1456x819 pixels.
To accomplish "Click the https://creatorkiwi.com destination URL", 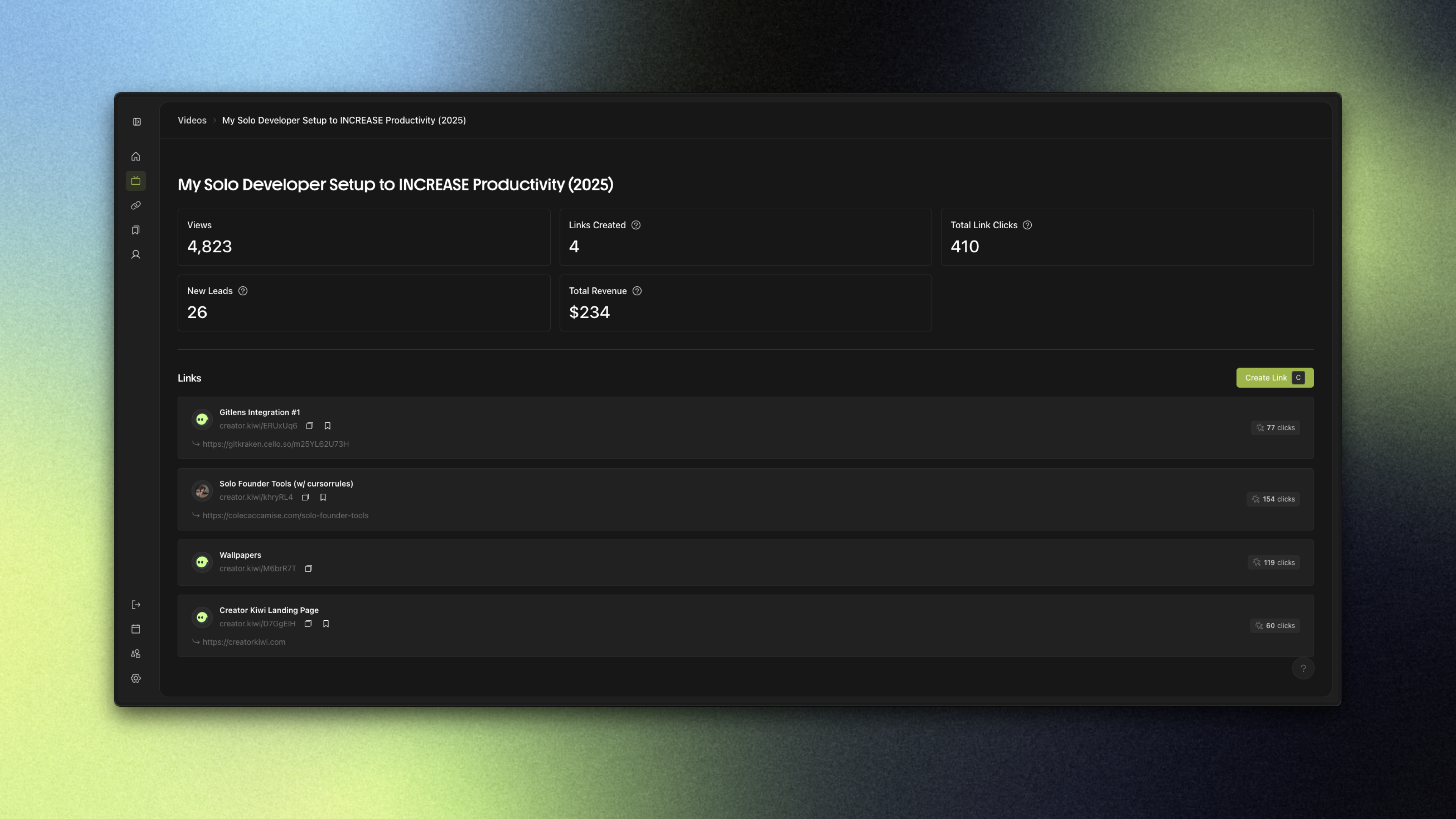I will point(244,642).
